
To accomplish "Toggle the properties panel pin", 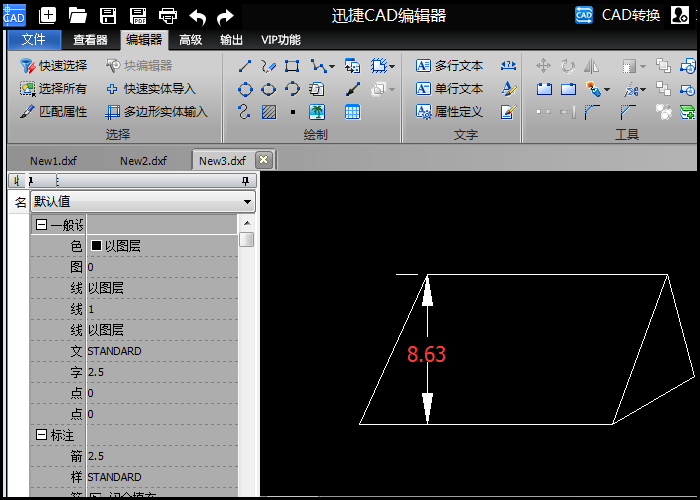I will point(245,180).
